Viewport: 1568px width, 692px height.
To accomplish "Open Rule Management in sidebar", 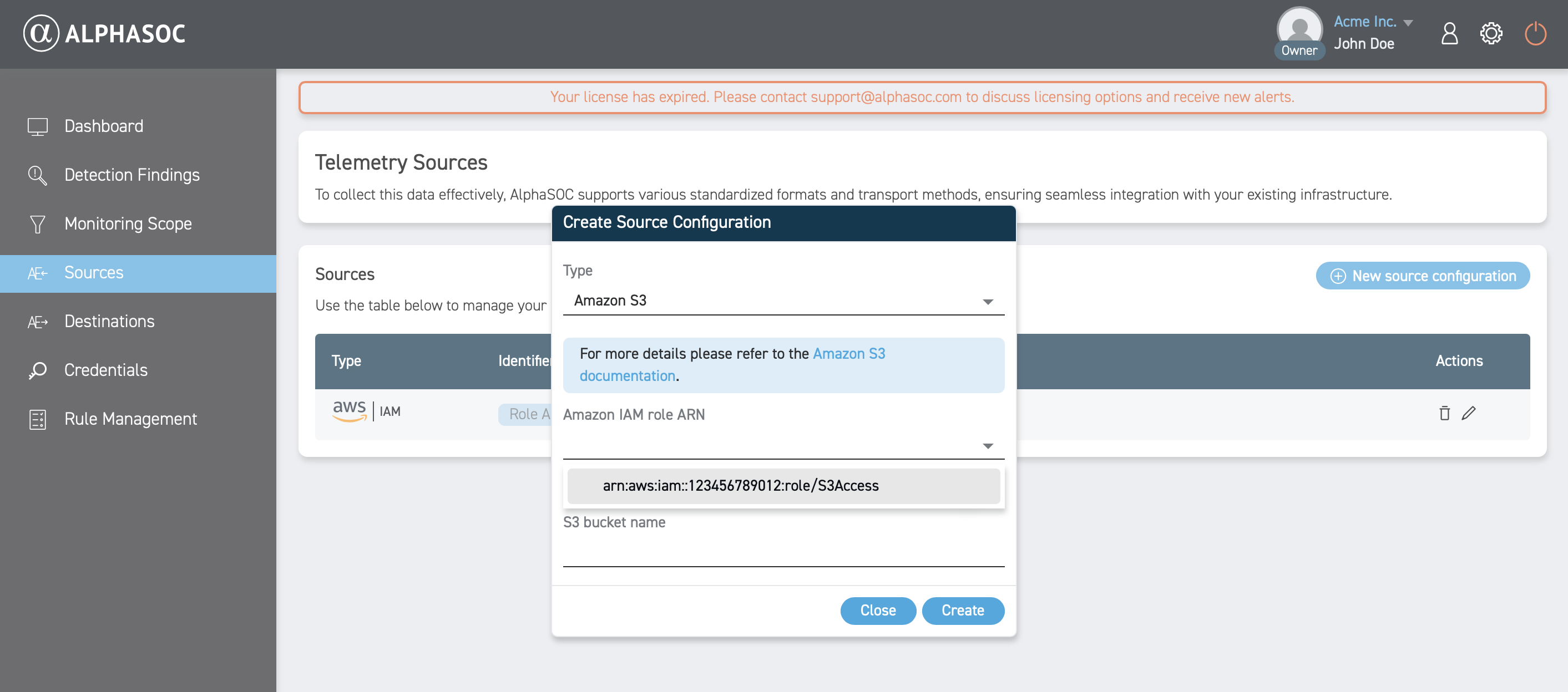I will [130, 419].
